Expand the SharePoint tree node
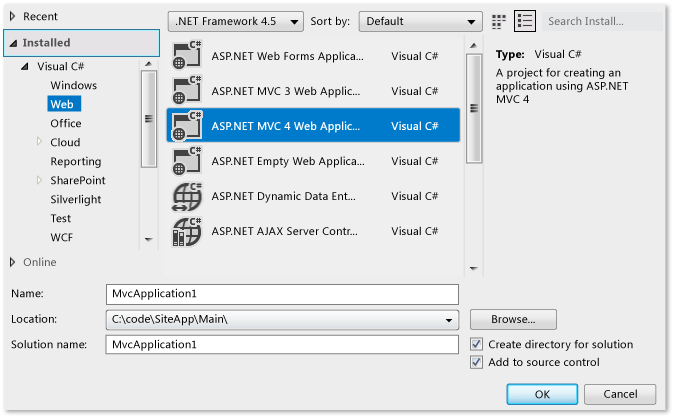Image resolution: width=674 pixels, height=418 pixels. tap(39, 180)
